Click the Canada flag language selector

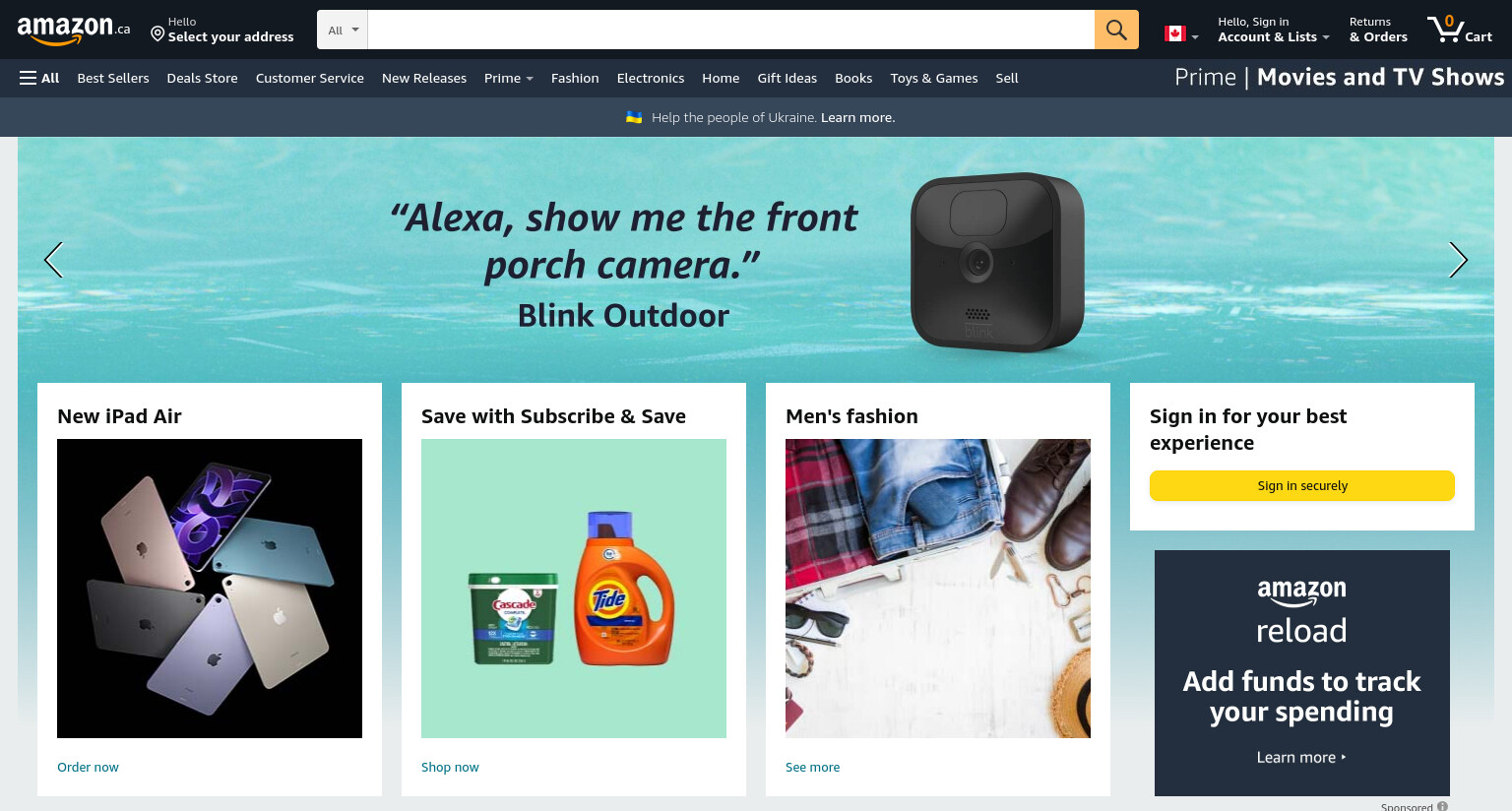pyautogui.click(x=1181, y=33)
